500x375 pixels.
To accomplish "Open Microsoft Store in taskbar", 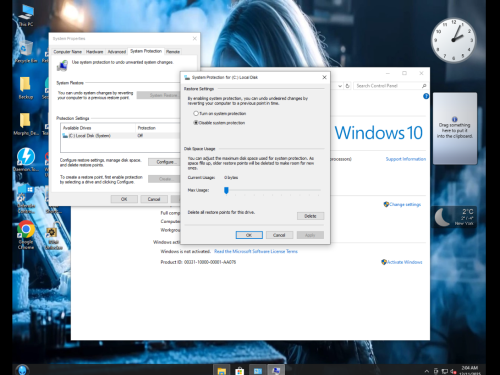I will pos(239,371).
